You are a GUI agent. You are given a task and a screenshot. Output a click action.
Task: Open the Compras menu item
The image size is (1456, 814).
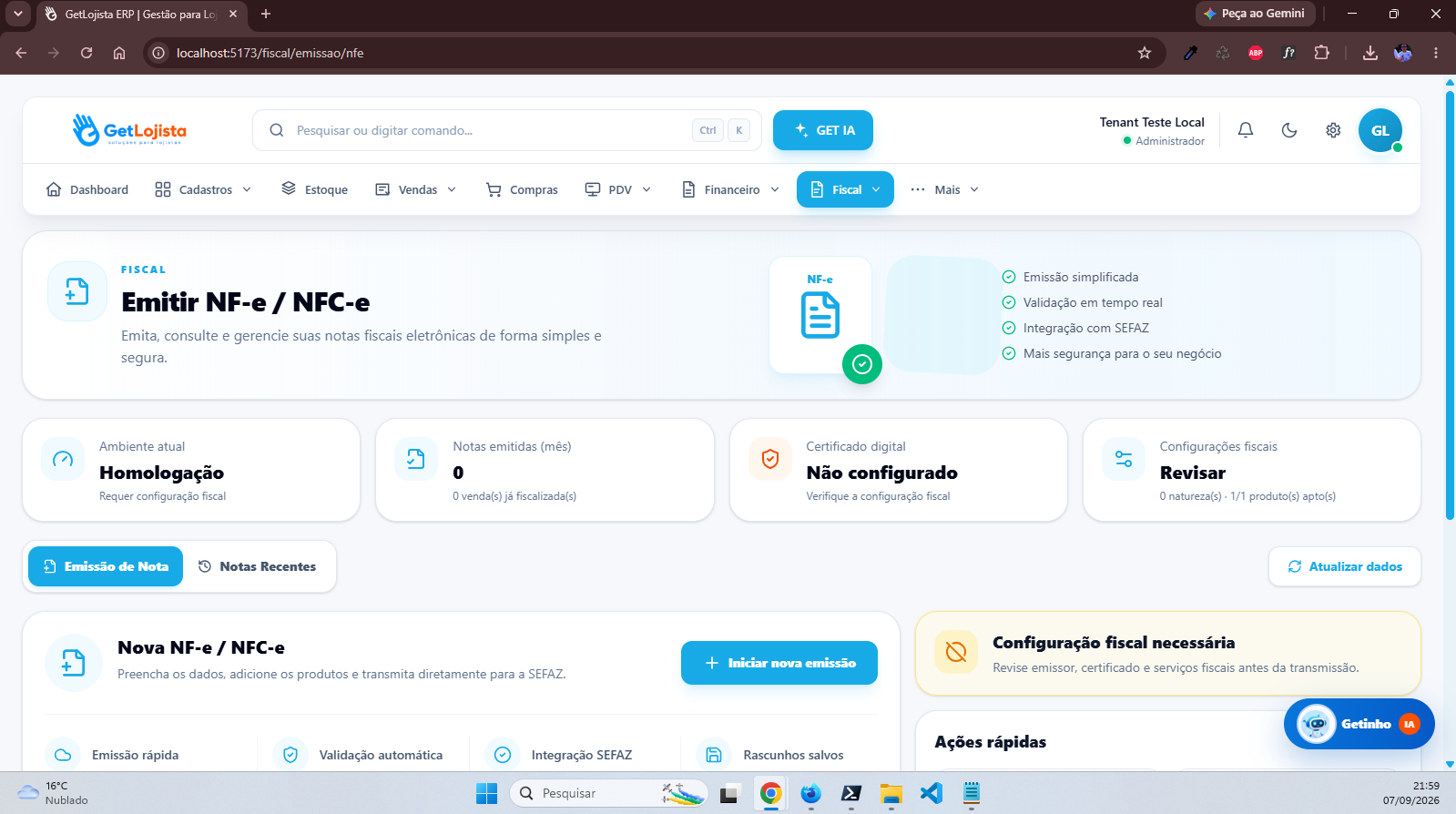(522, 189)
